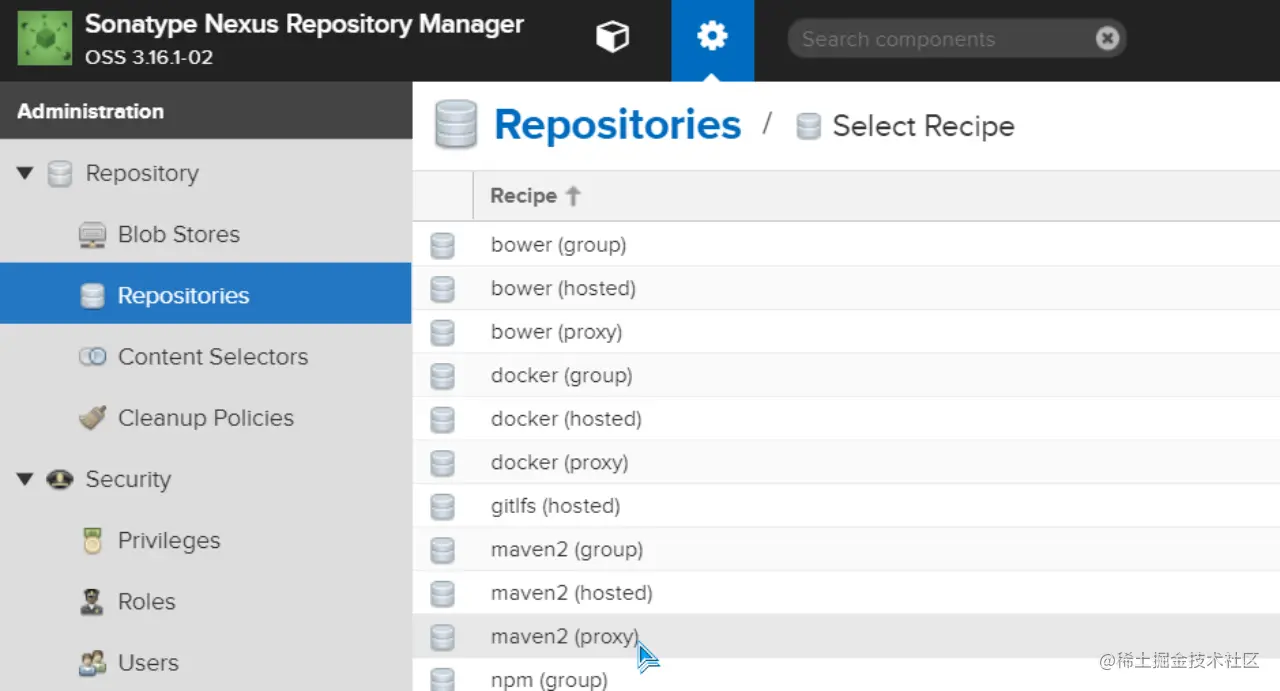Select the maven2 (group) recipe

846,550
